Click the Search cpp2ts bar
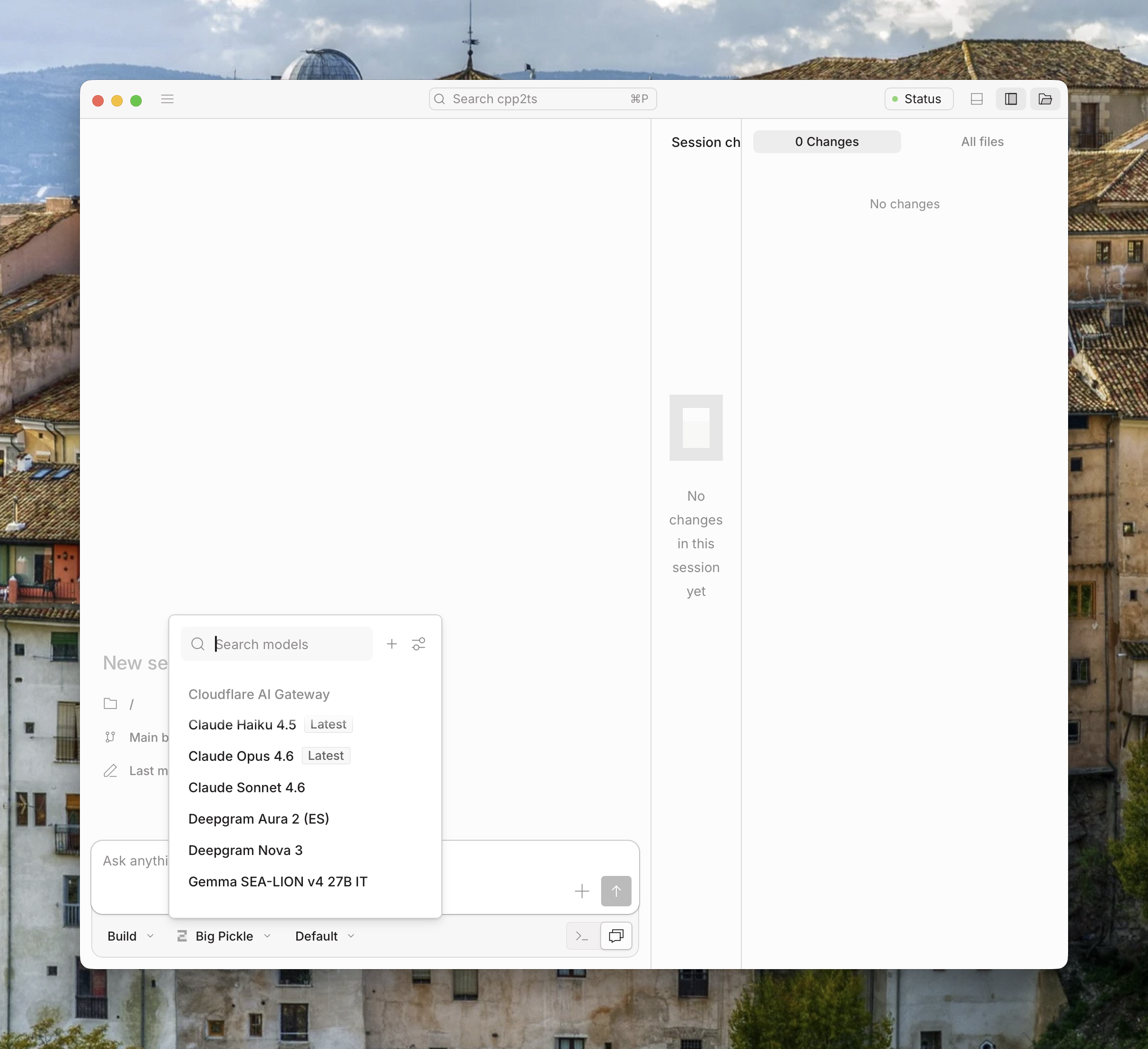Viewport: 1148px width, 1049px height. (x=542, y=99)
